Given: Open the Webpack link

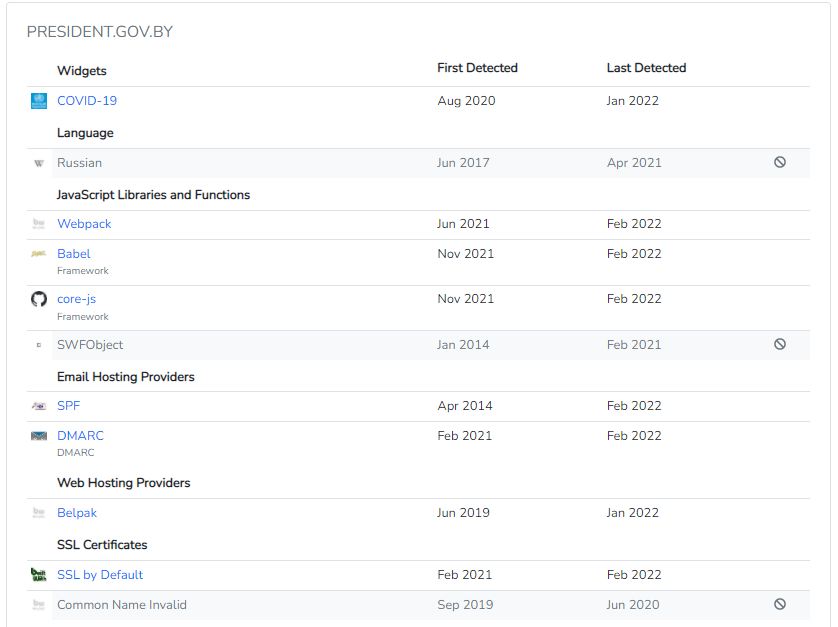Looking at the screenshot, I should pos(84,224).
